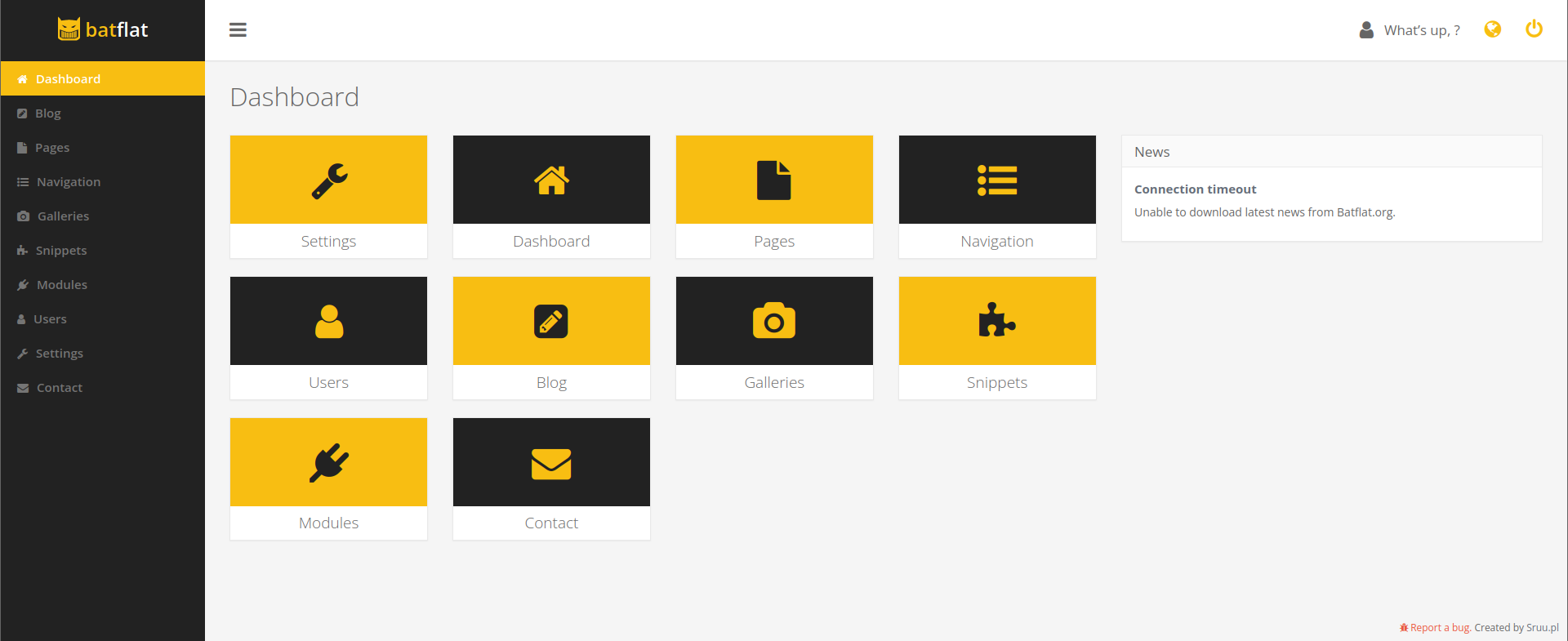Go to Navigation in the sidebar menu
The image size is (1568, 641).
(103, 181)
